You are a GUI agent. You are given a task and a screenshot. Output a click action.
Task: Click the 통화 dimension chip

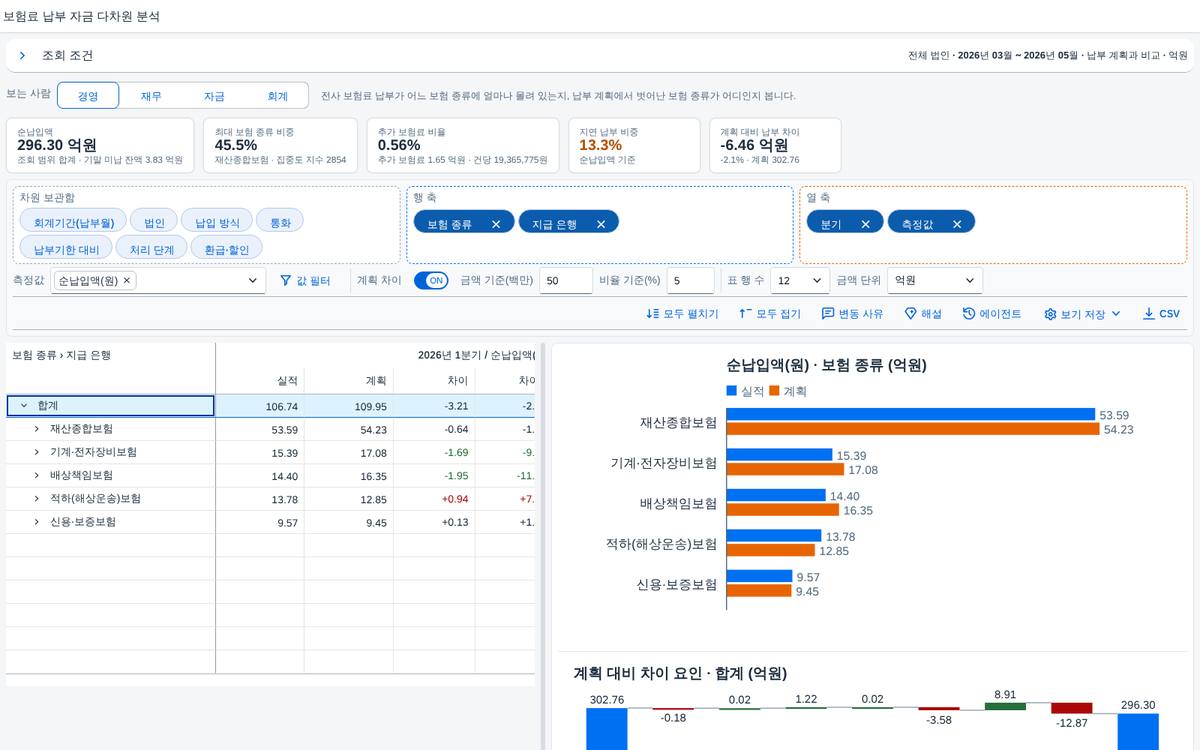tap(280, 222)
